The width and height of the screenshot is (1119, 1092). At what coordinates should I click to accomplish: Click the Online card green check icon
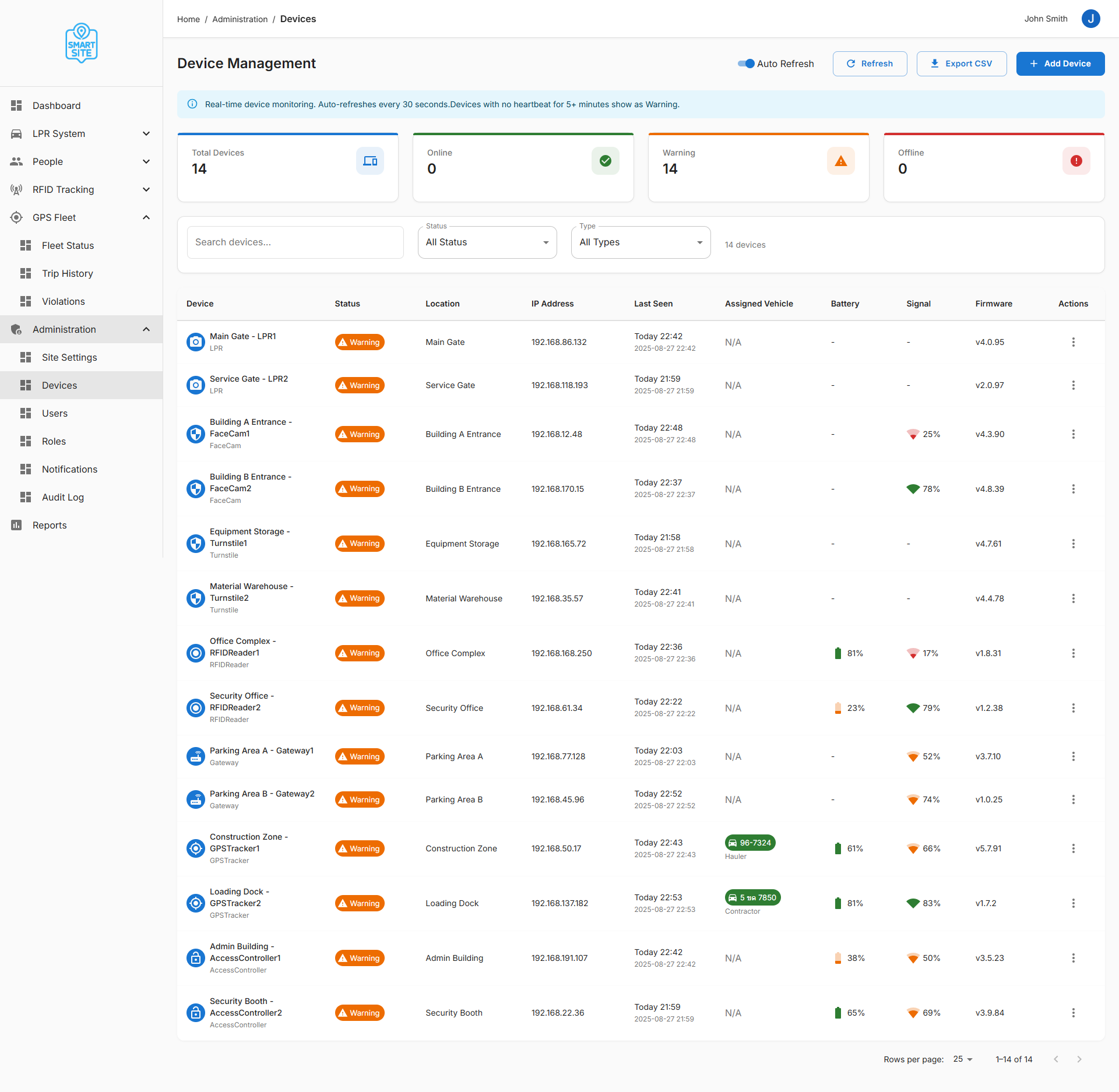[x=605, y=161]
